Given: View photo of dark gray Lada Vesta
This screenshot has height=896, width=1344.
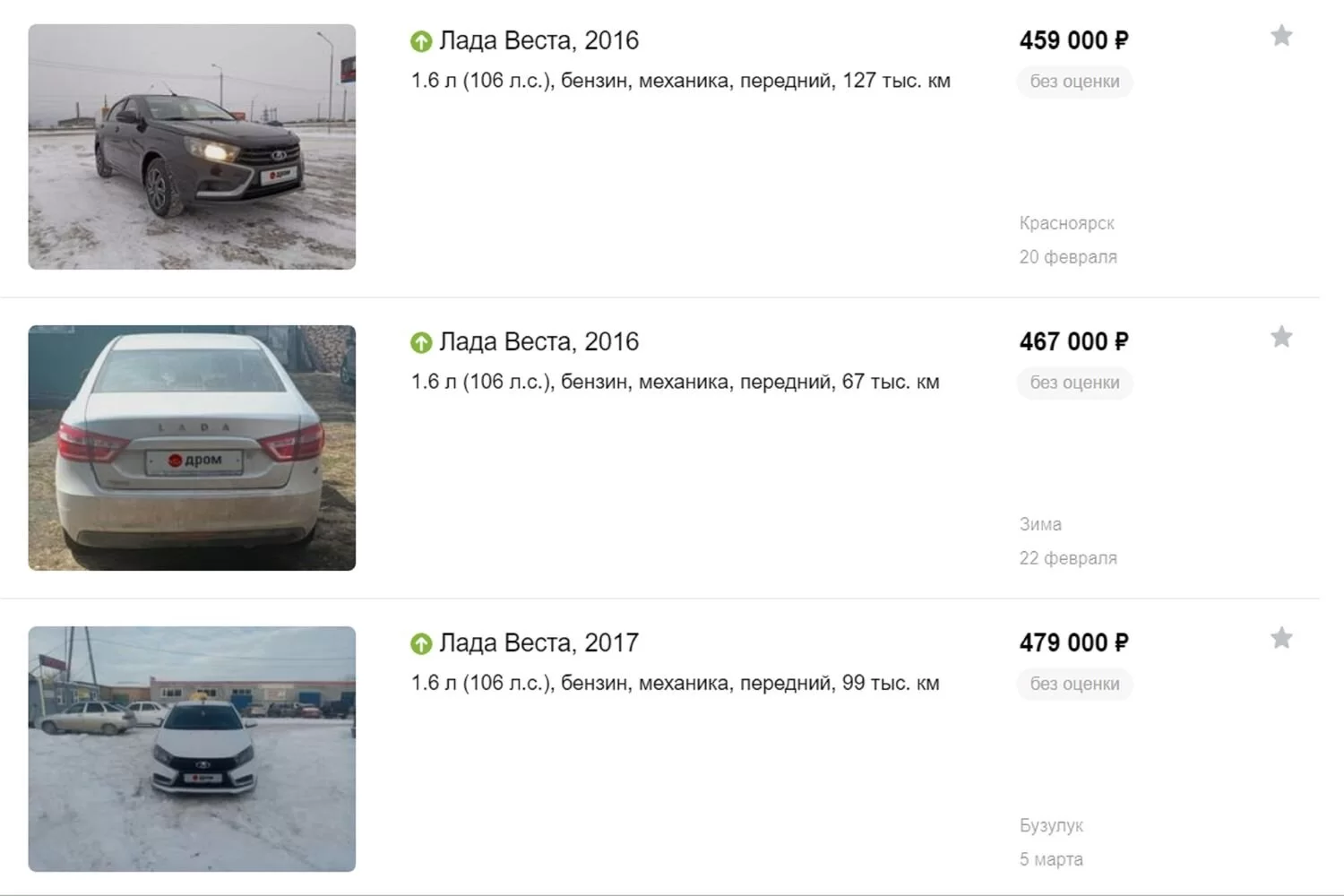Looking at the screenshot, I should pos(192,147).
